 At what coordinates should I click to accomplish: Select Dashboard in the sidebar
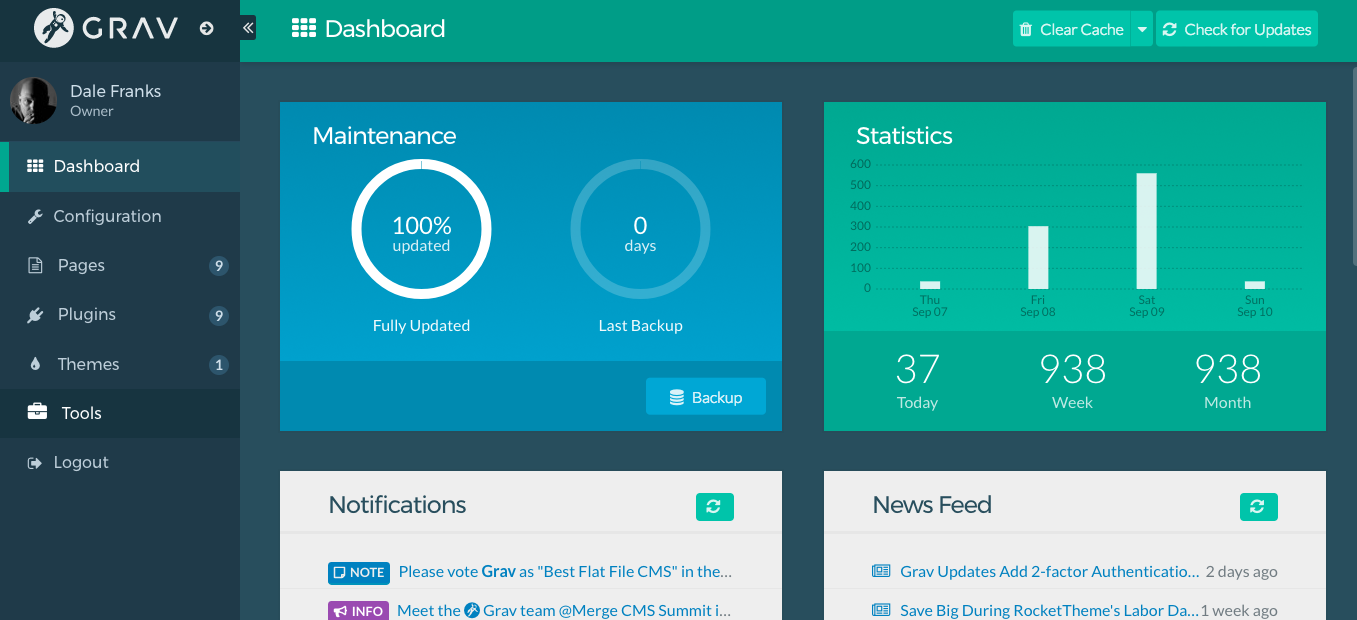[120, 166]
